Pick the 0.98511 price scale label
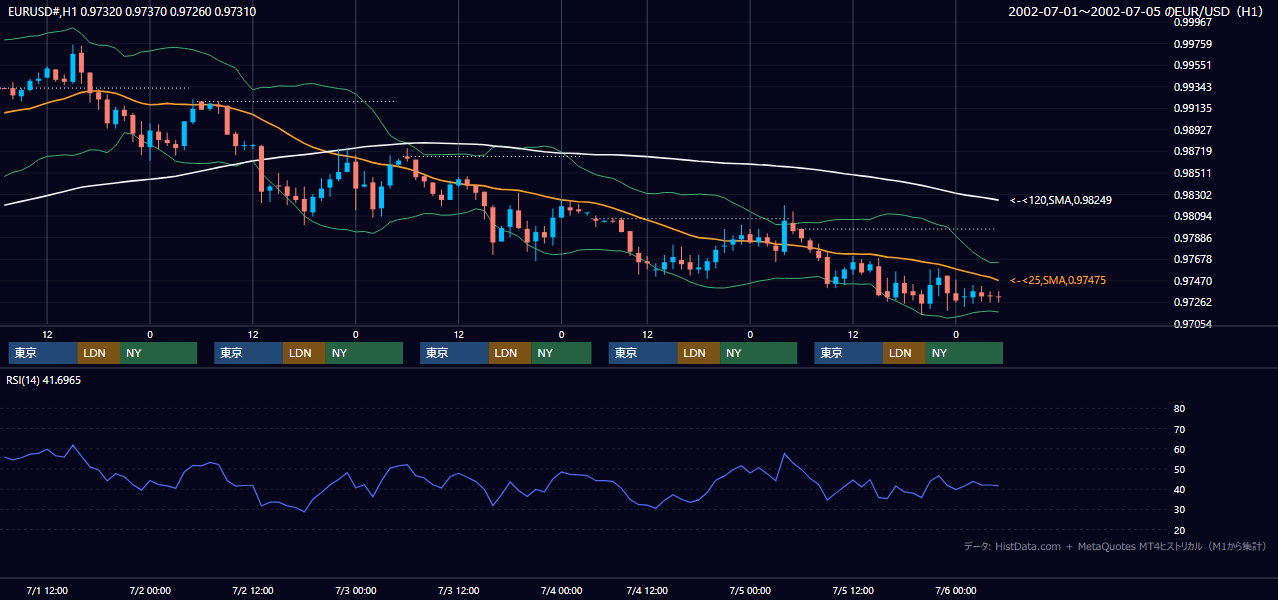The image size is (1278, 600). tap(1192, 173)
